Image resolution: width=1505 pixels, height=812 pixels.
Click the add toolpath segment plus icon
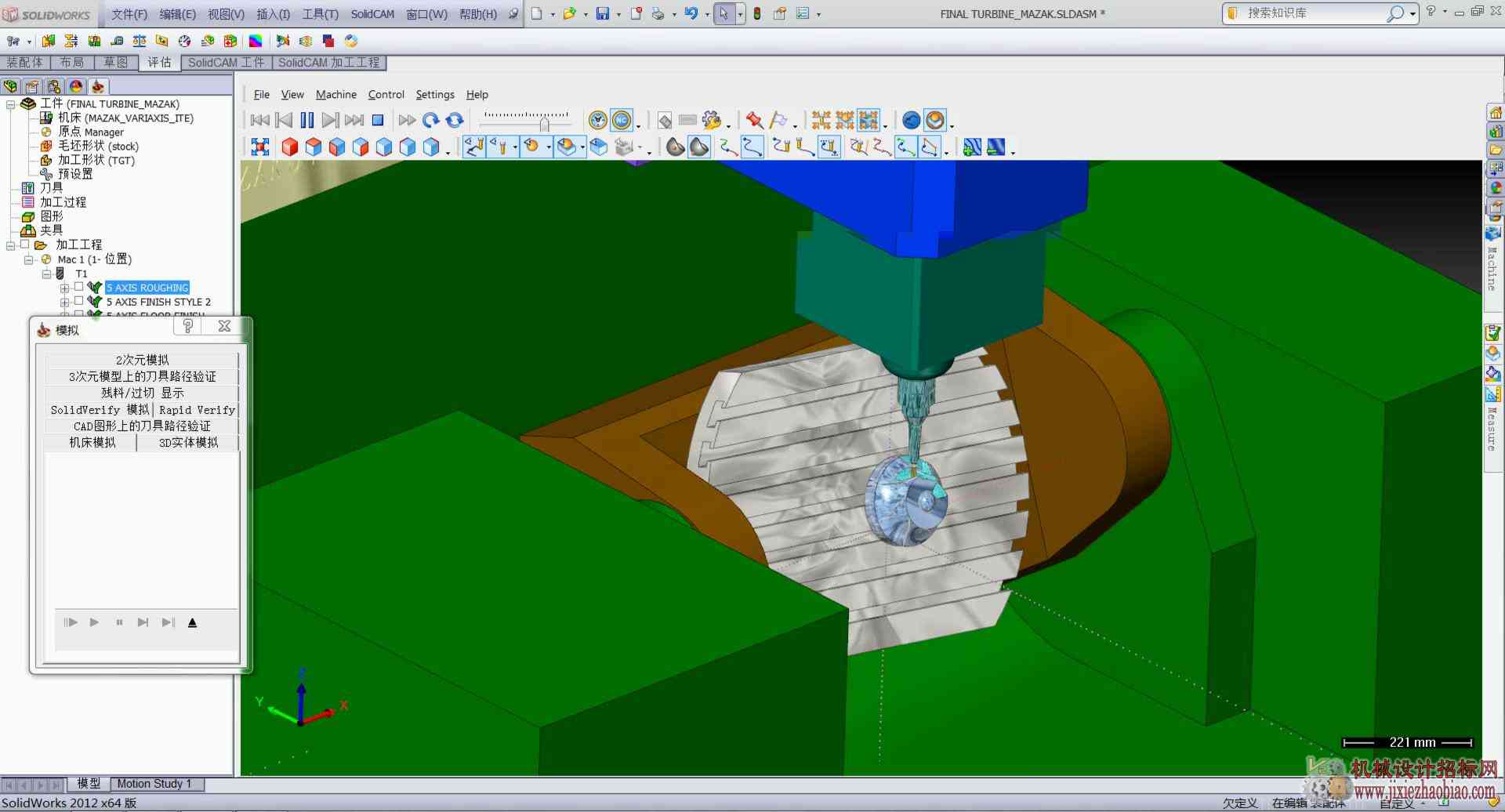click(x=971, y=147)
